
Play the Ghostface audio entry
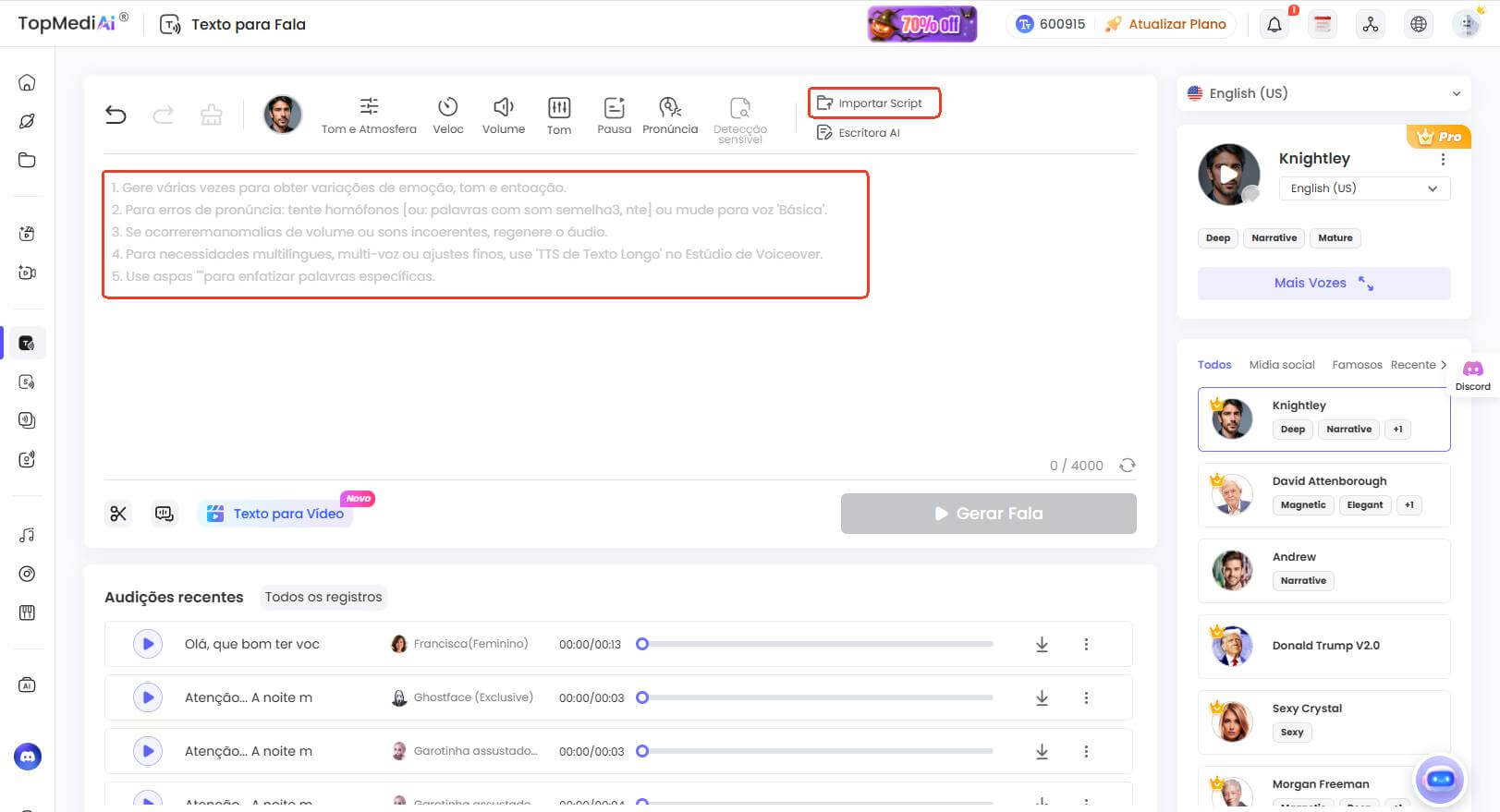pos(148,697)
